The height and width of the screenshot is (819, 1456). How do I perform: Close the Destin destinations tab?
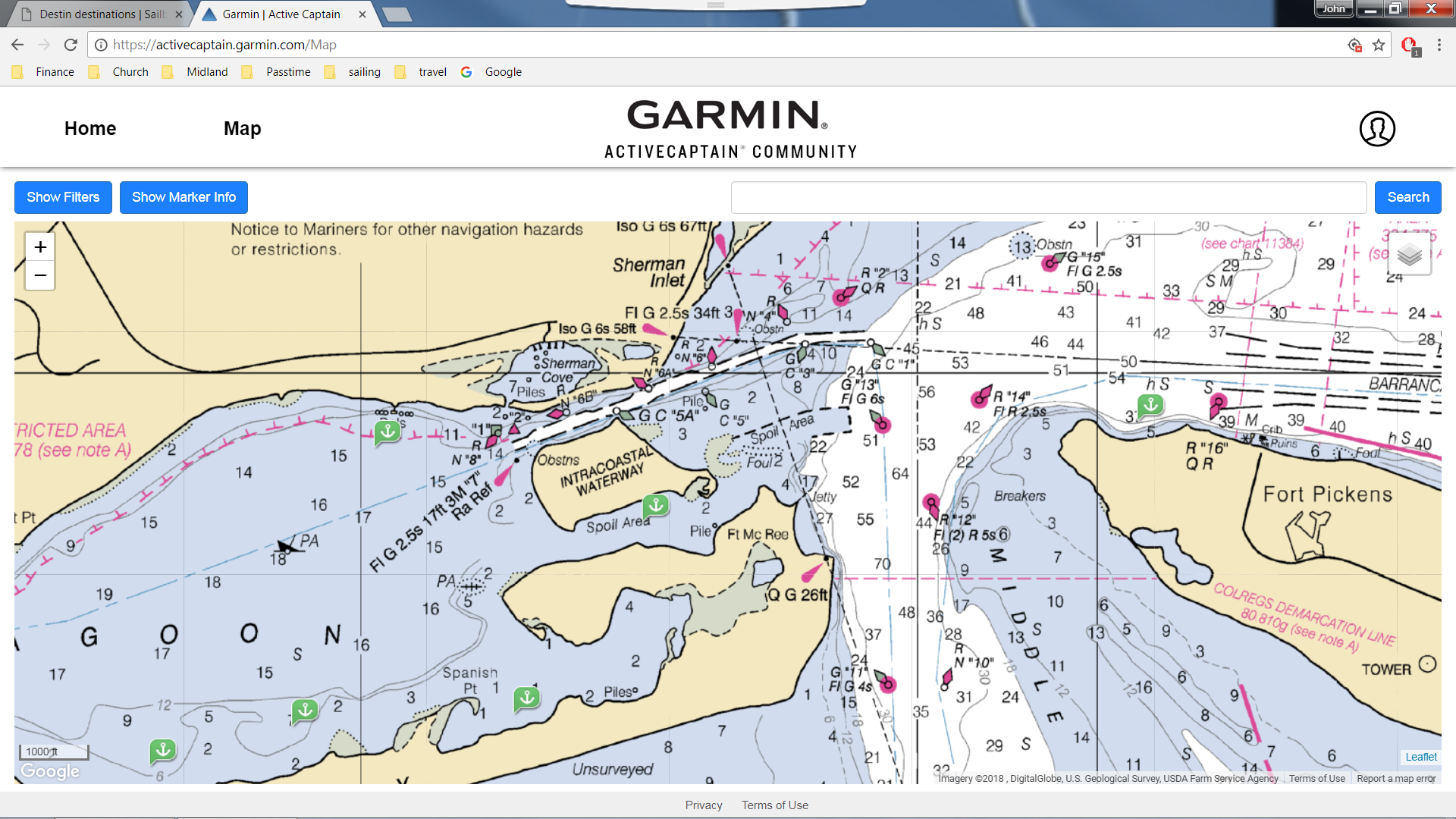click(179, 14)
